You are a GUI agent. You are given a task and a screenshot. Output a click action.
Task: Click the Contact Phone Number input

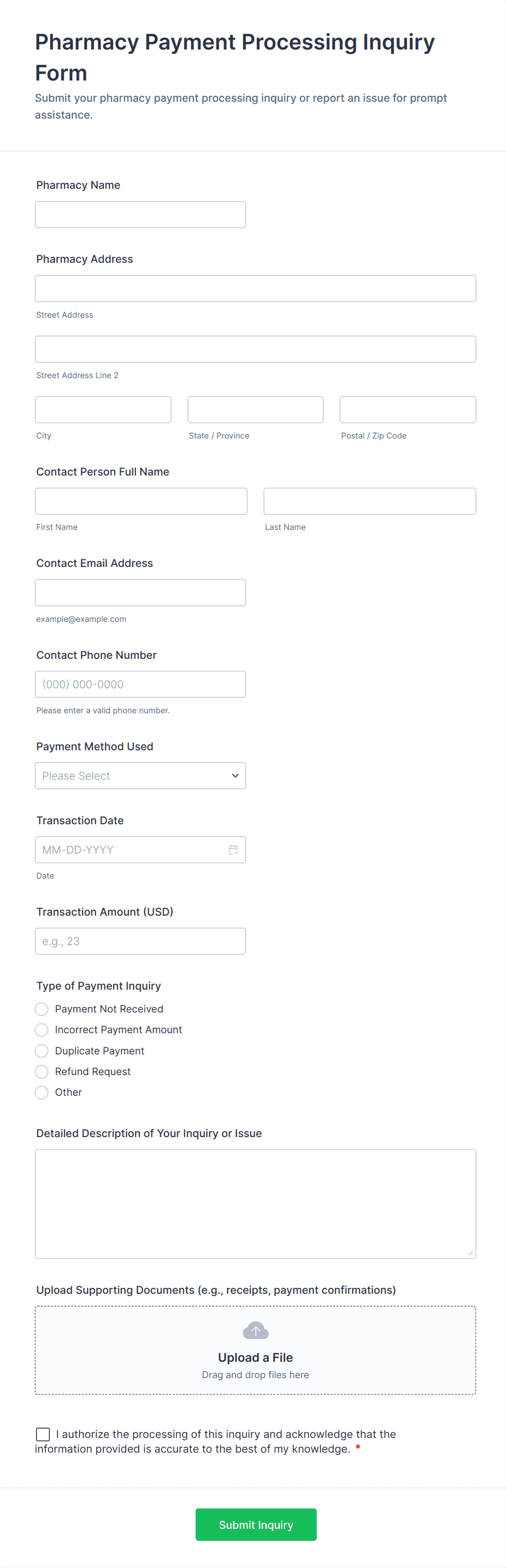tap(140, 684)
